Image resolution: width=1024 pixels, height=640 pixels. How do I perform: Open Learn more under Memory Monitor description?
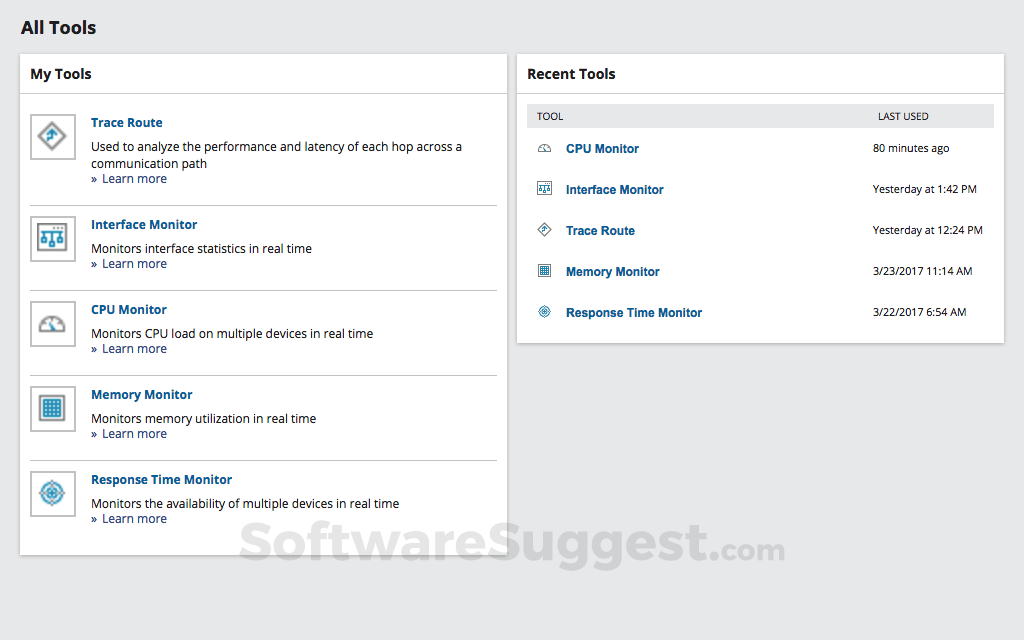pos(134,434)
